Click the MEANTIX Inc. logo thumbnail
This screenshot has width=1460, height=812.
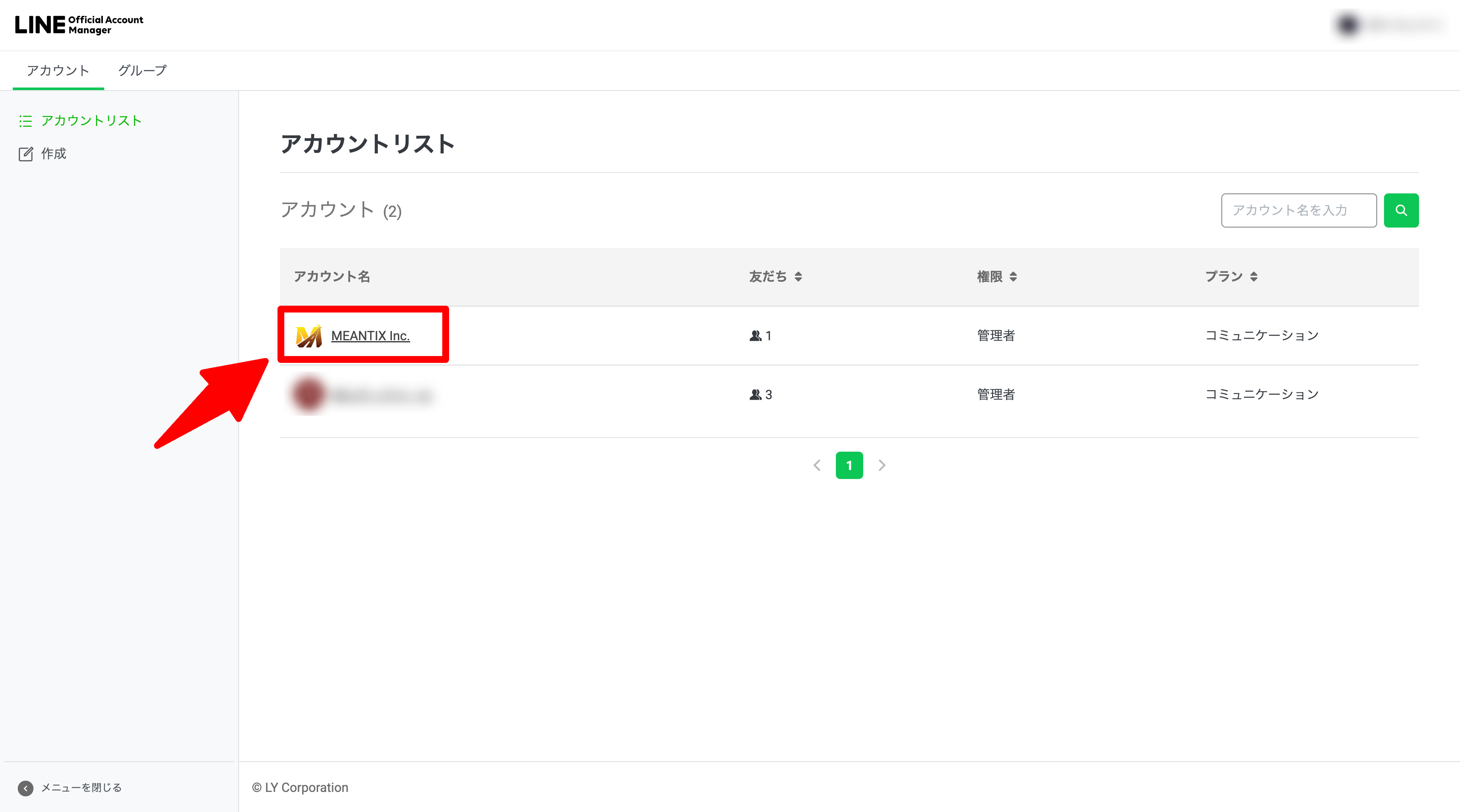pos(309,336)
